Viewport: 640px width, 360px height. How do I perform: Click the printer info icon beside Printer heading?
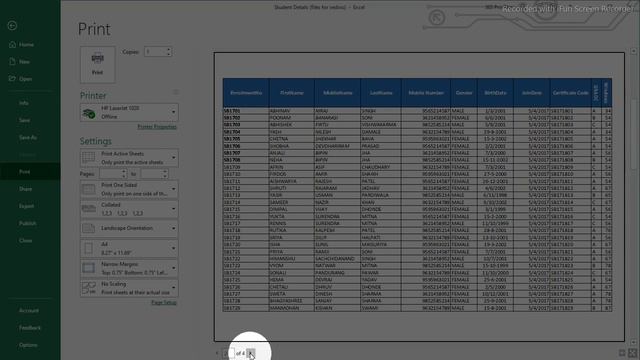pos(176,92)
